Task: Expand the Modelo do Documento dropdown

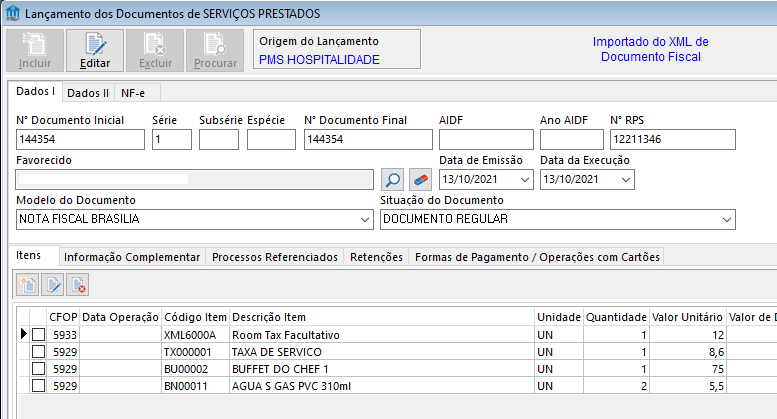Action: point(363,219)
